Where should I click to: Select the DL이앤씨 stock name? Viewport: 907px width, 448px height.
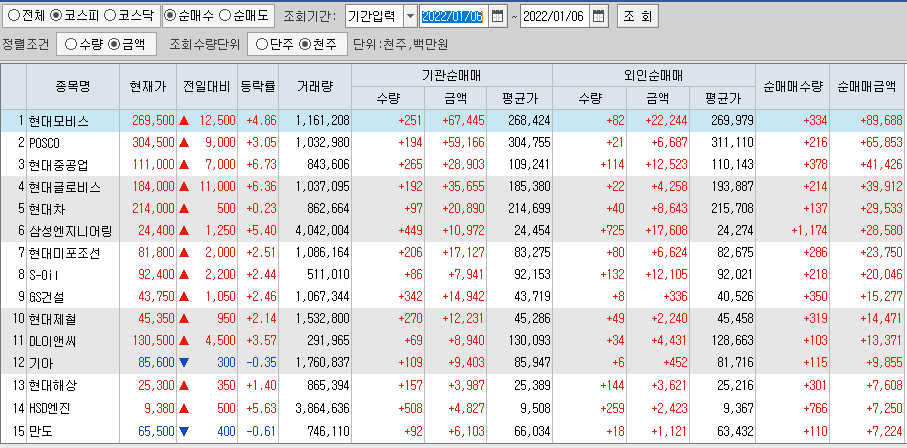click(52, 341)
